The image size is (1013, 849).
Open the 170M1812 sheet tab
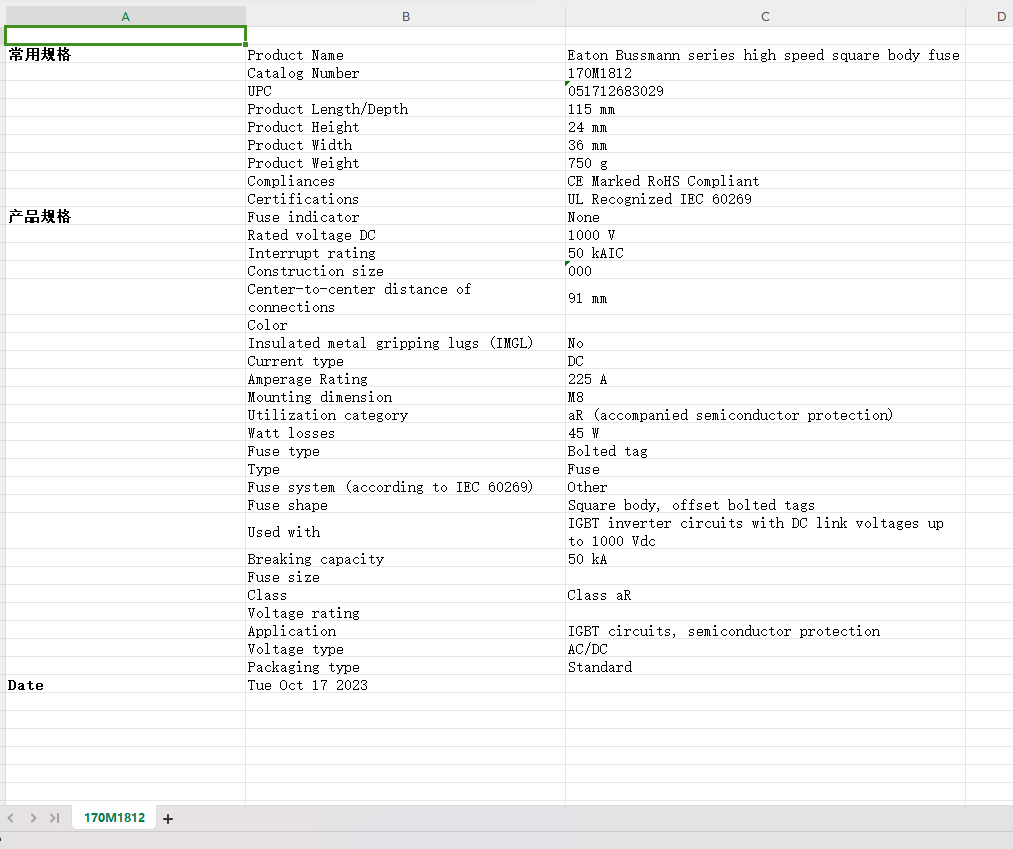pos(114,817)
